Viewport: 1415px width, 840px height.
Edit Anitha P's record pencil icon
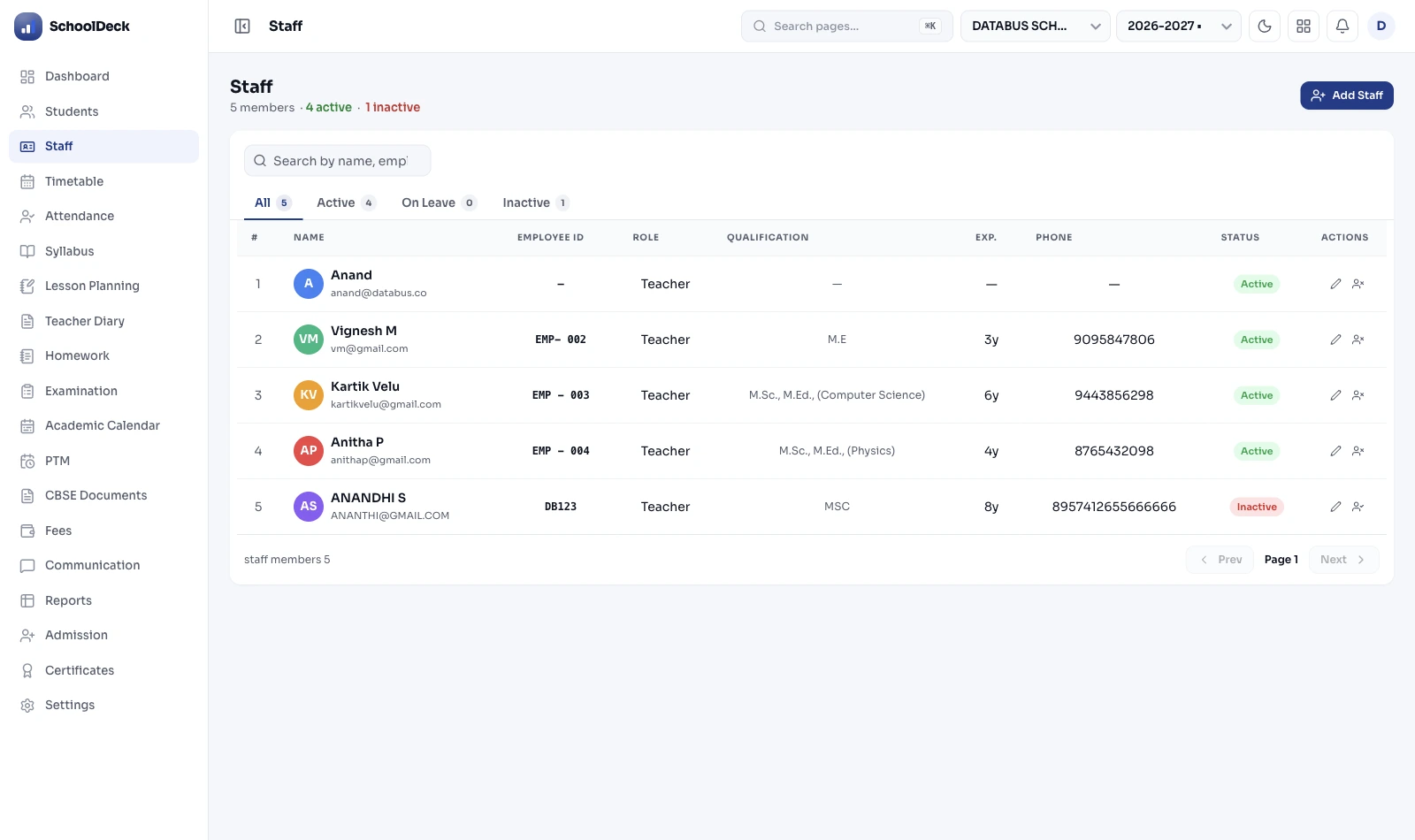(x=1335, y=451)
